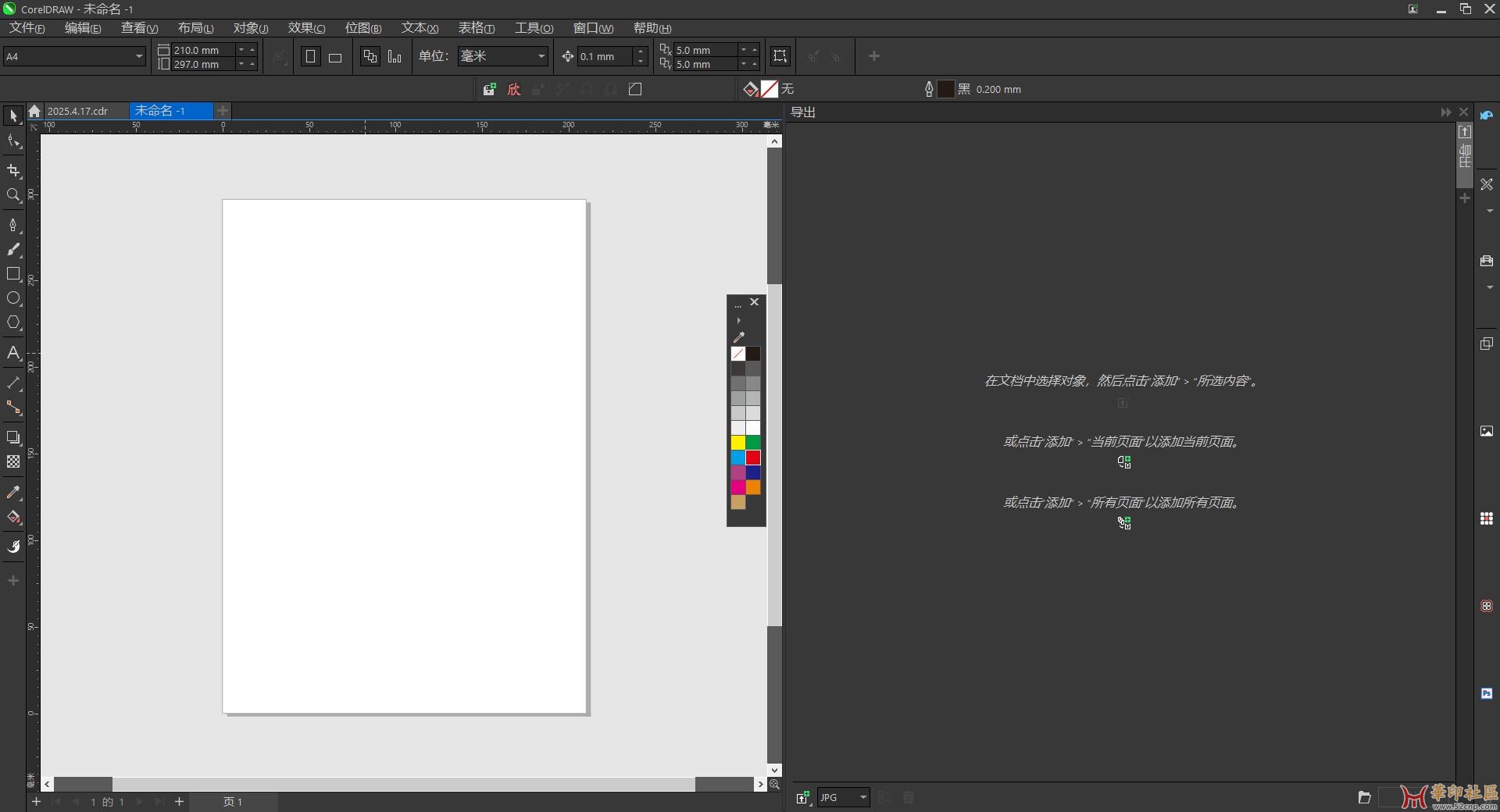The height and width of the screenshot is (812, 1500).
Task: Click the add-new-export-item icon in export docker
Action: (802, 797)
